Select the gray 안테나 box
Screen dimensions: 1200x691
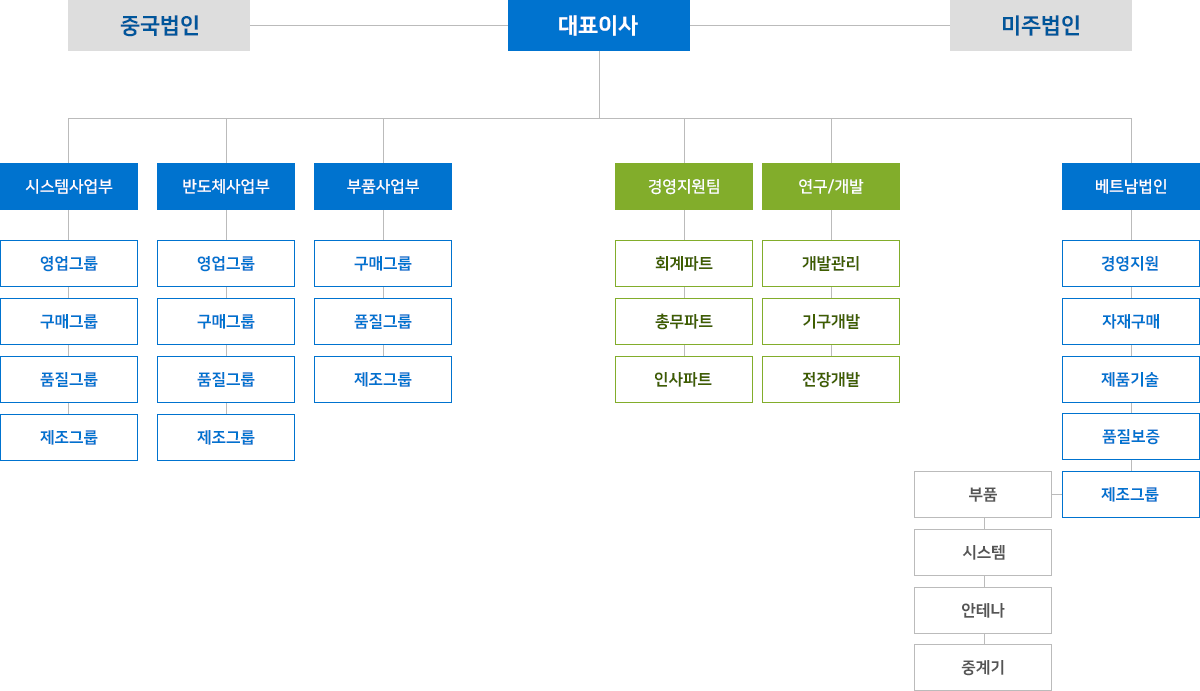pyautogui.click(x=983, y=610)
